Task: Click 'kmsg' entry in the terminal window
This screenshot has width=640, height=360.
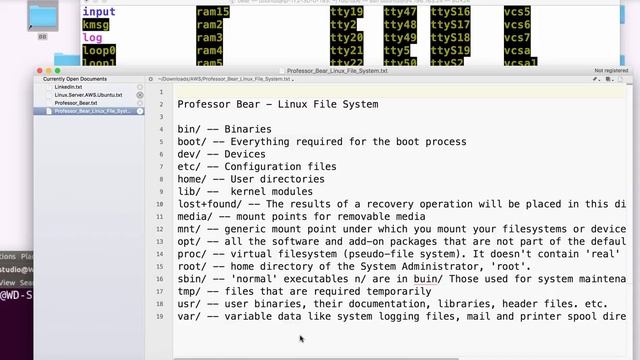Action: pos(96,25)
